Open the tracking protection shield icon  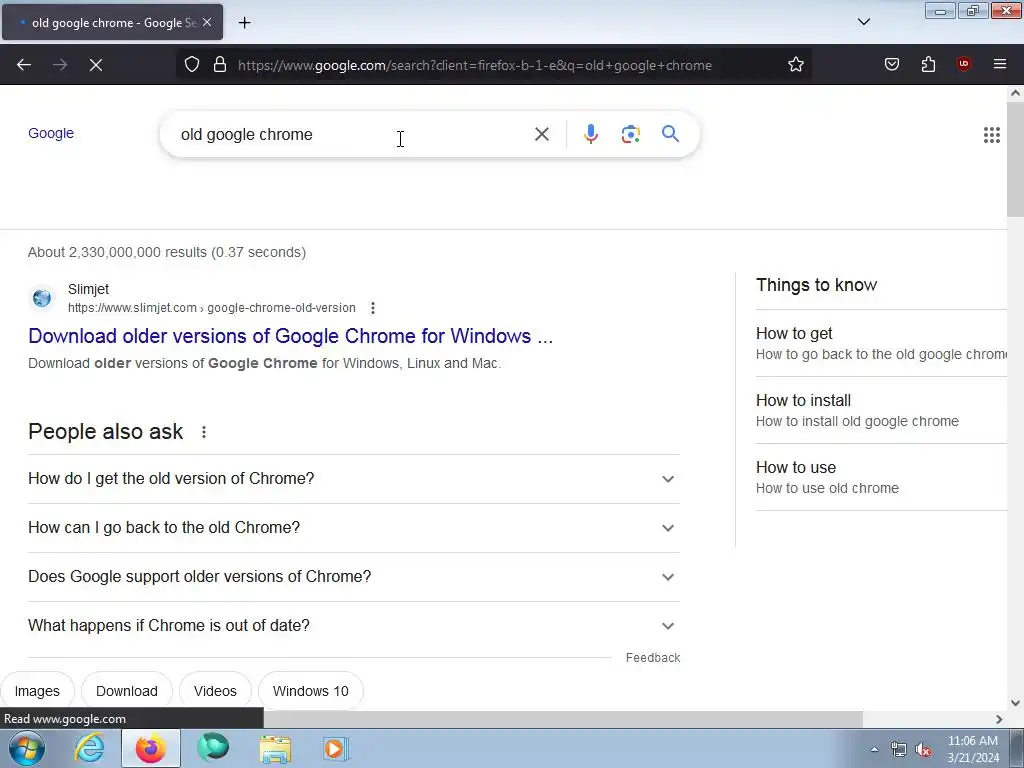191,65
